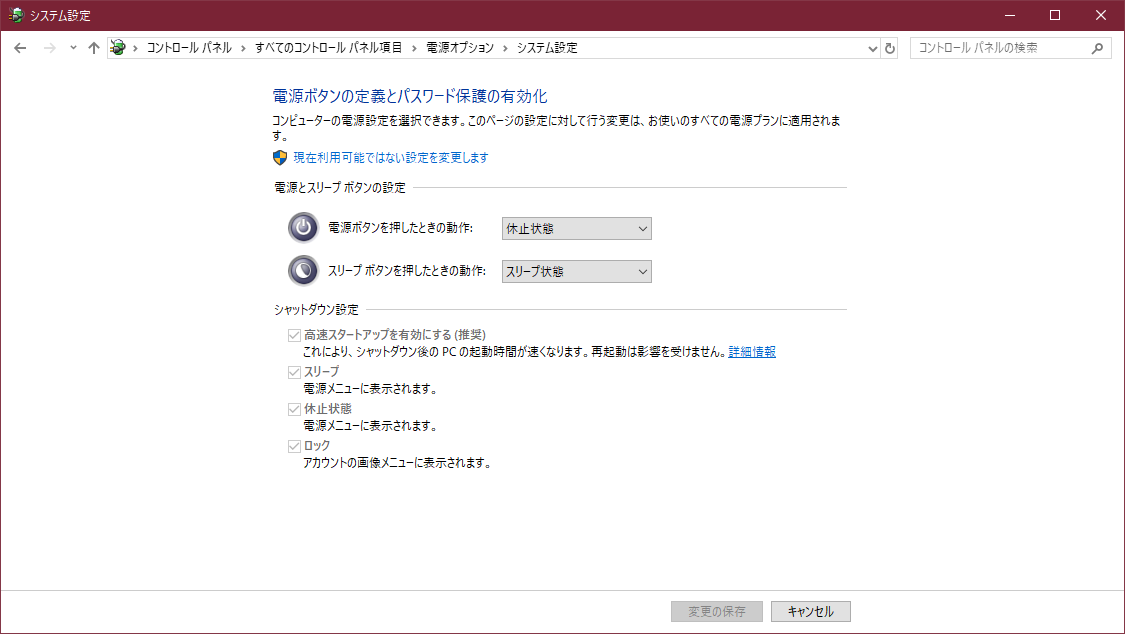The height and width of the screenshot is (634, 1125).
Task: Maximize the システム設定 window
Action: 1055,15
